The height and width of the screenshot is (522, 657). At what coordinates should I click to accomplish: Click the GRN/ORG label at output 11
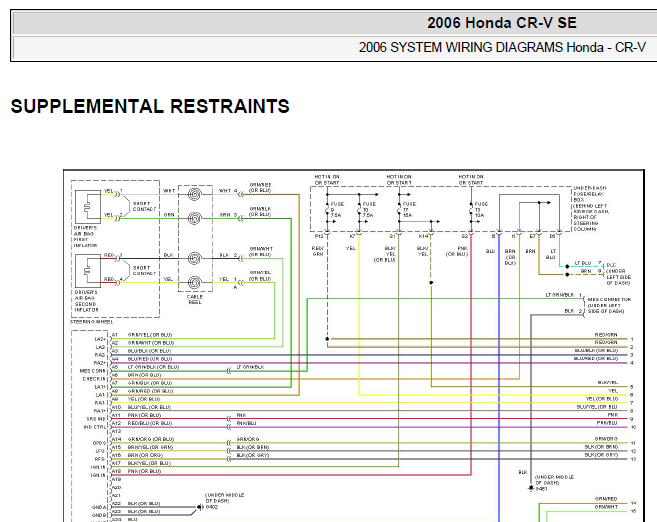606,439
